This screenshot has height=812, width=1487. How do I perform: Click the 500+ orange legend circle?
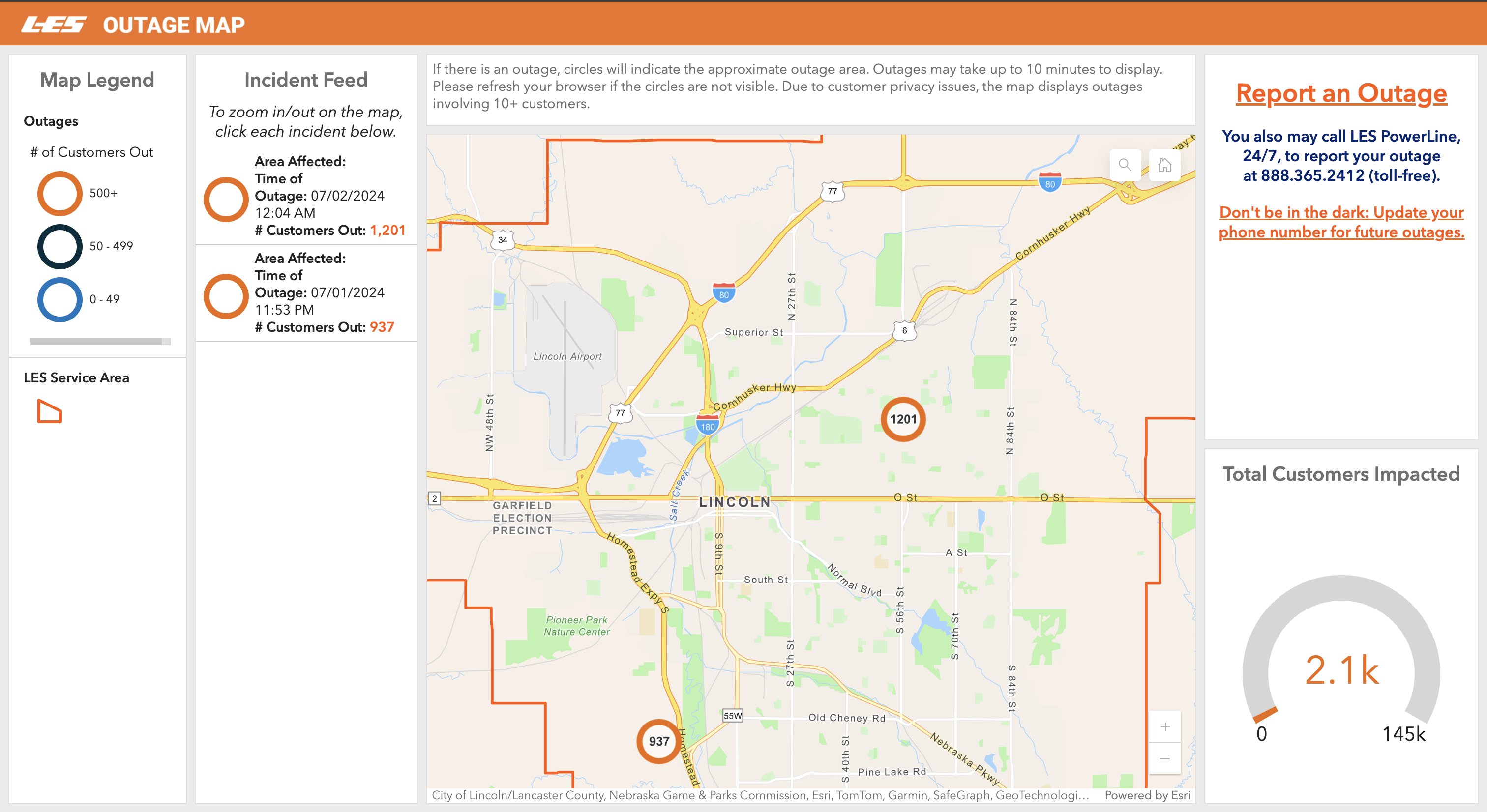coord(60,193)
